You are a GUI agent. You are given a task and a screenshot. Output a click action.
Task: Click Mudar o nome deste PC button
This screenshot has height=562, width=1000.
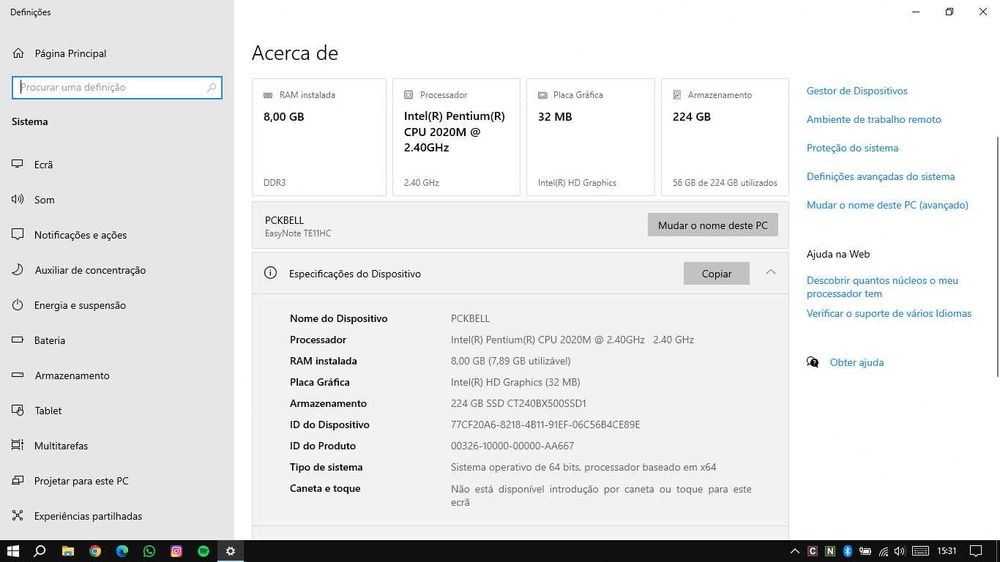712,225
